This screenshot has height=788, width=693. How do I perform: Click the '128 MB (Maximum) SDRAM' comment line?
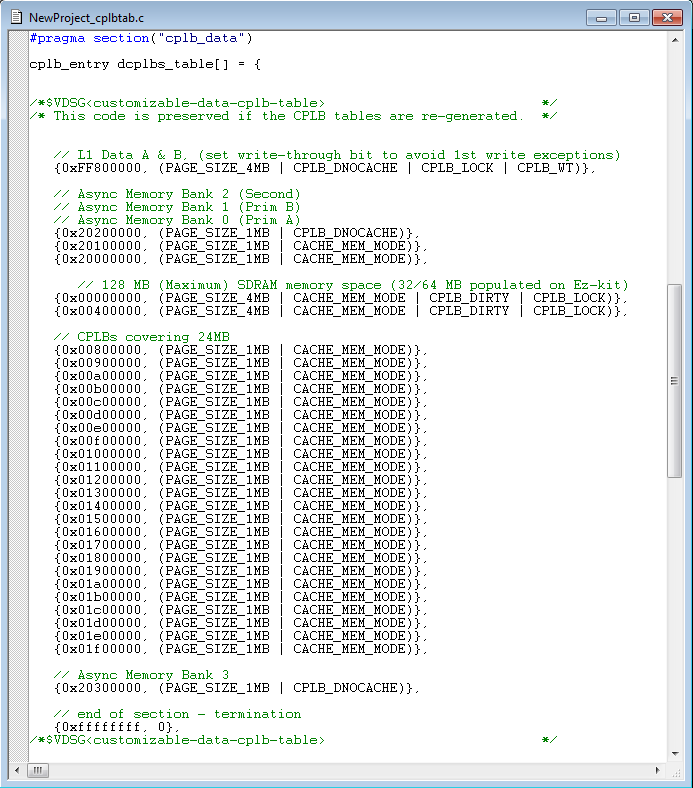(352, 285)
